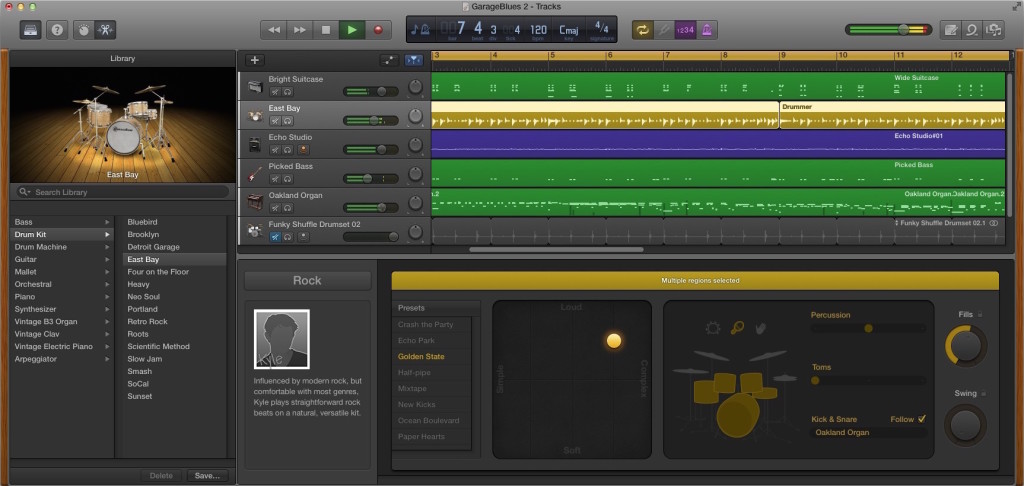Viewport: 1024px width, 486px height.
Task: Click the Fast Forward transport button
Action: 300,29
